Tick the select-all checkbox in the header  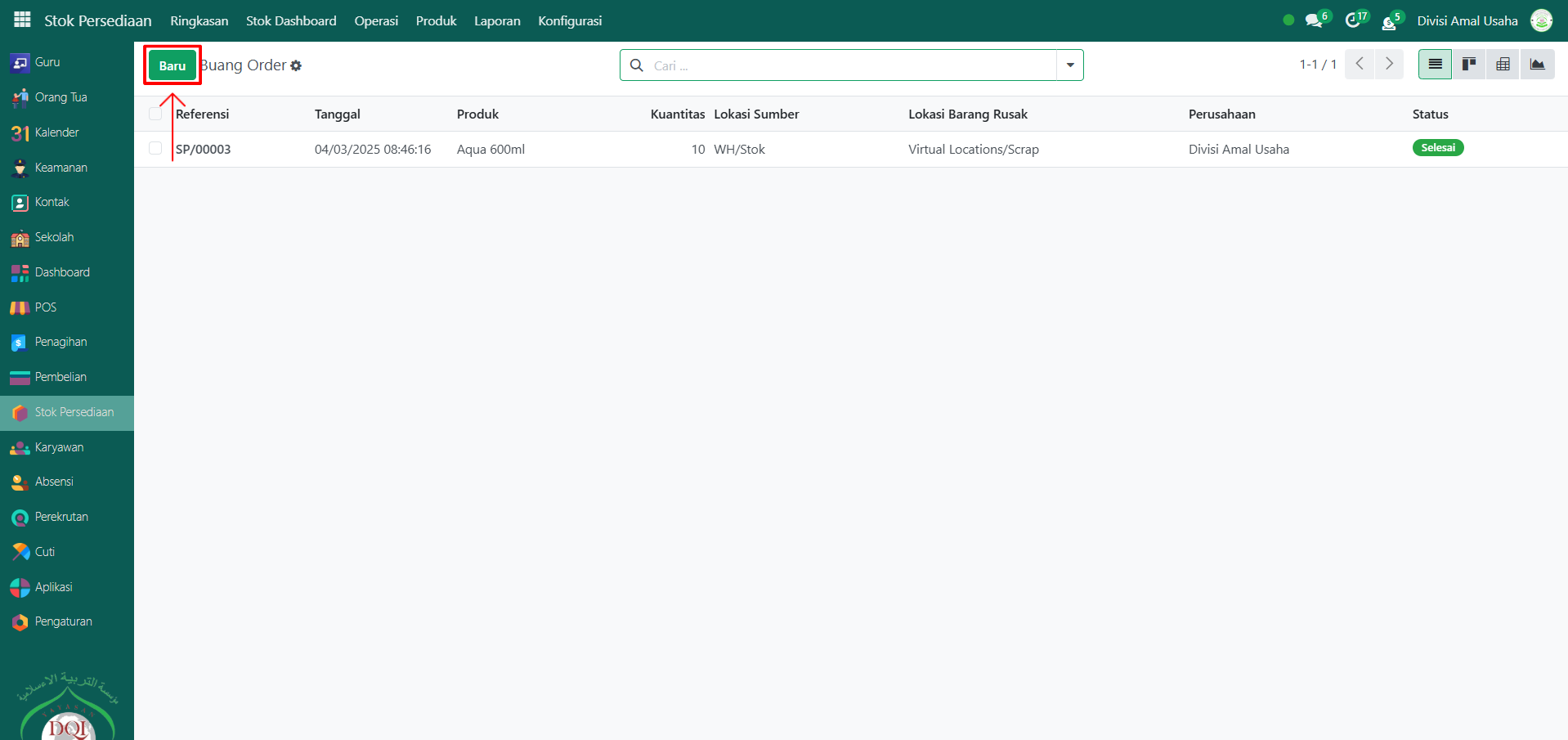coord(155,114)
